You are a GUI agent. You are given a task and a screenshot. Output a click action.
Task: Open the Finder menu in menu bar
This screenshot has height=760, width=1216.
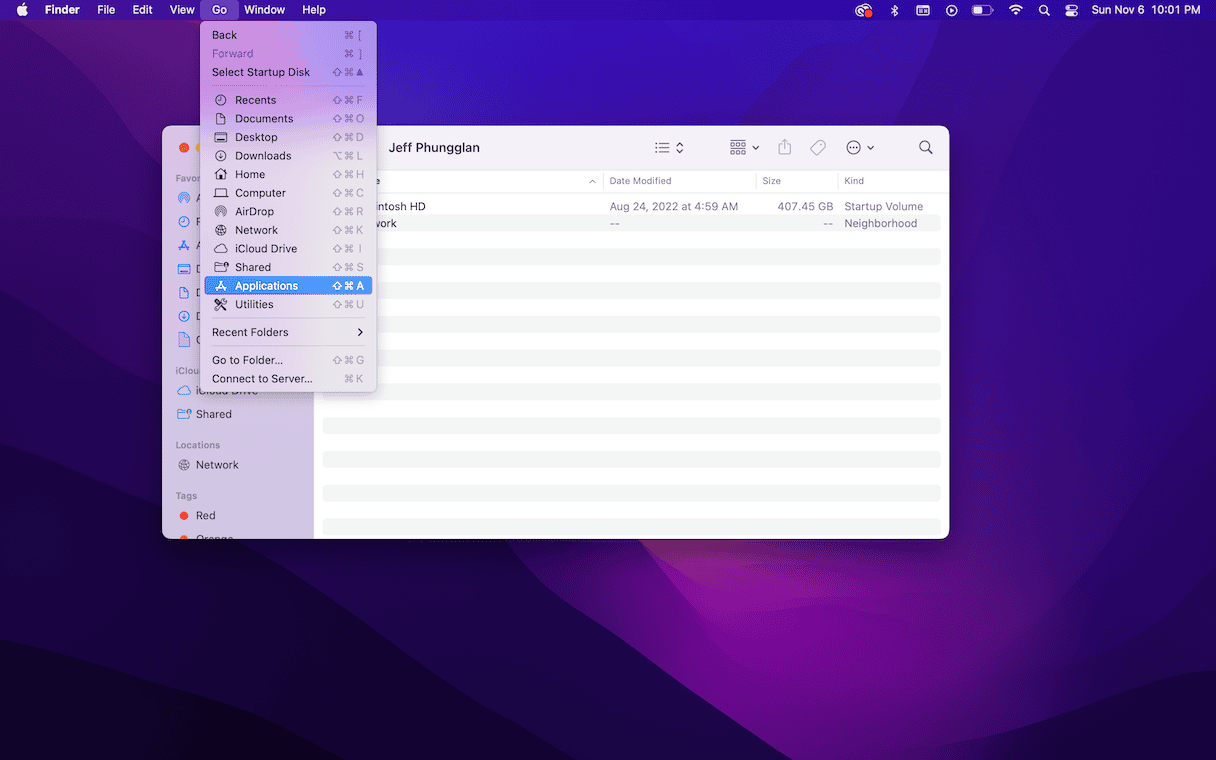62,10
